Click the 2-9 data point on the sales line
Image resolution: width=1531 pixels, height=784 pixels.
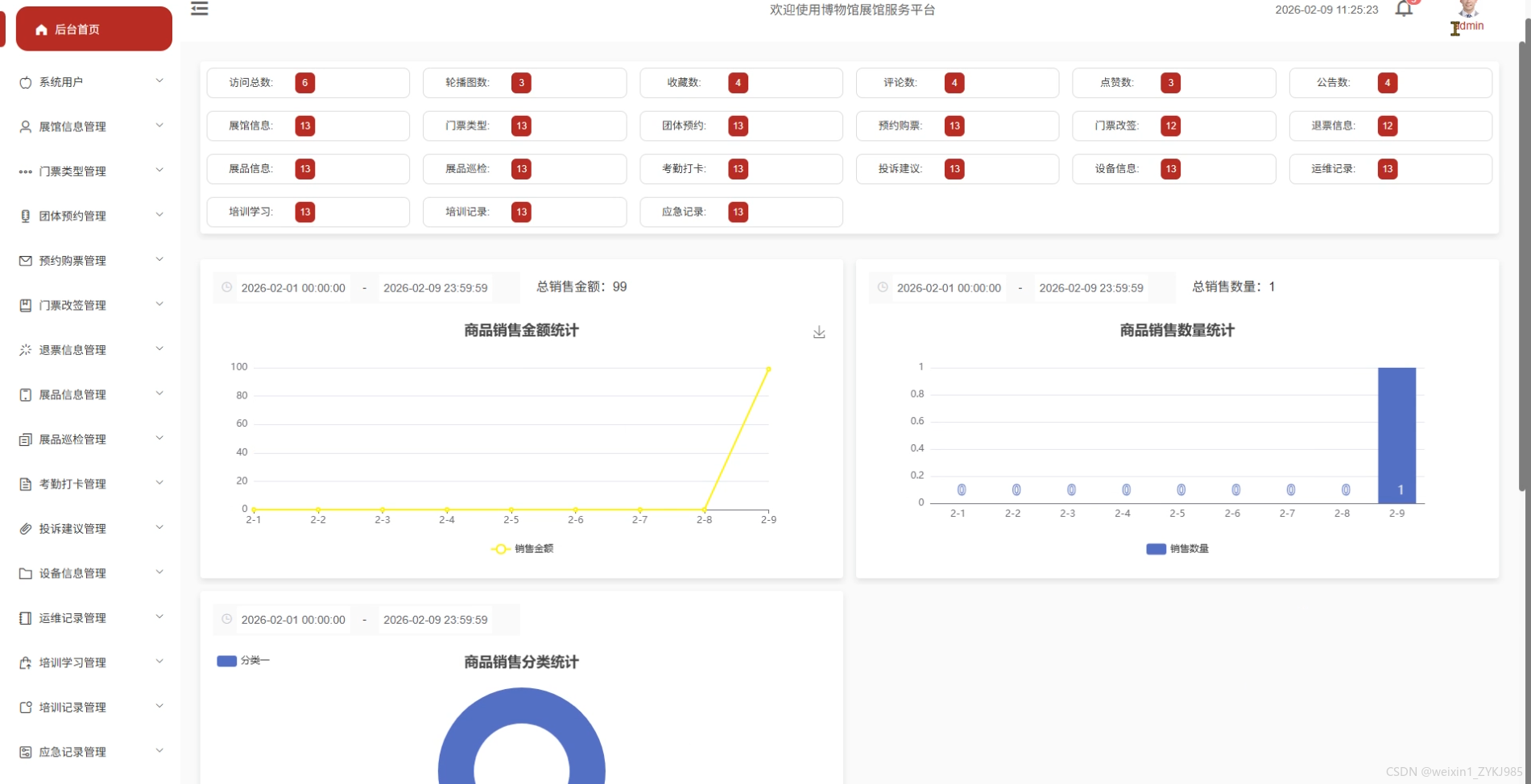pos(768,369)
